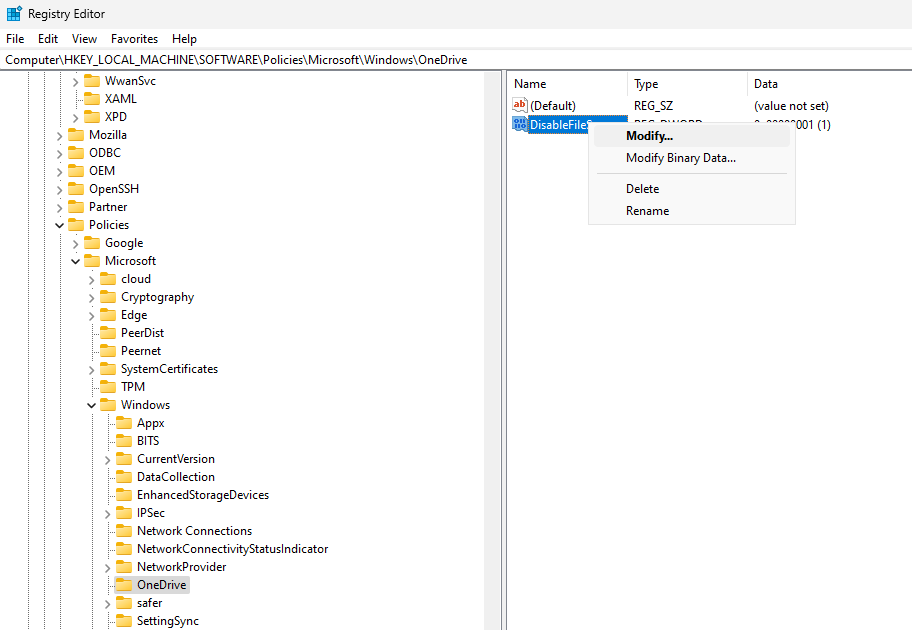
Task: Expand the IPSec key
Action: [108, 514]
